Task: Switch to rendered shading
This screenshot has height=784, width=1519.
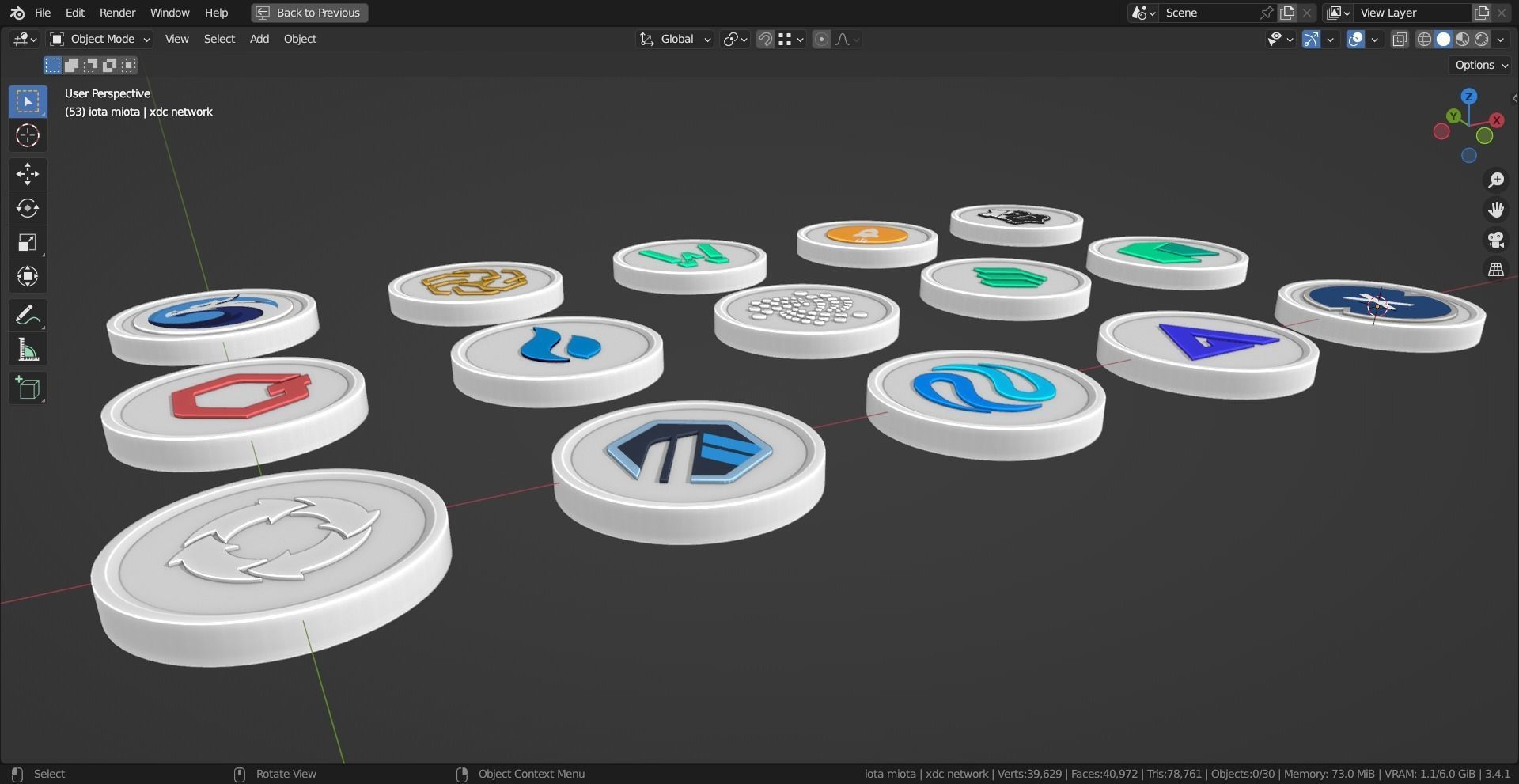Action: [x=1482, y=39]
